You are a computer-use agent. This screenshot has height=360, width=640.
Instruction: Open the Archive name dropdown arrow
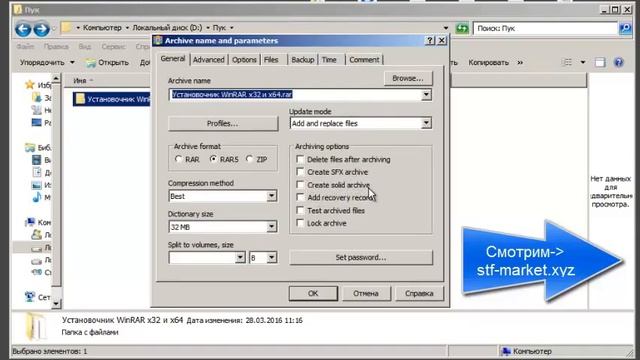426,95
